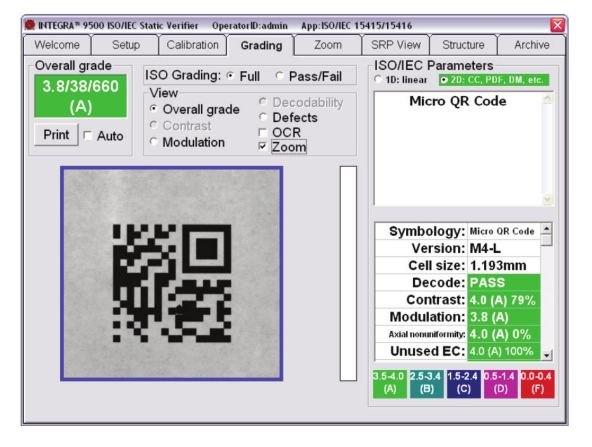Click down arrow of parameters table scrollbar
This screenshot has height=447, width=592.
[546, 355]
